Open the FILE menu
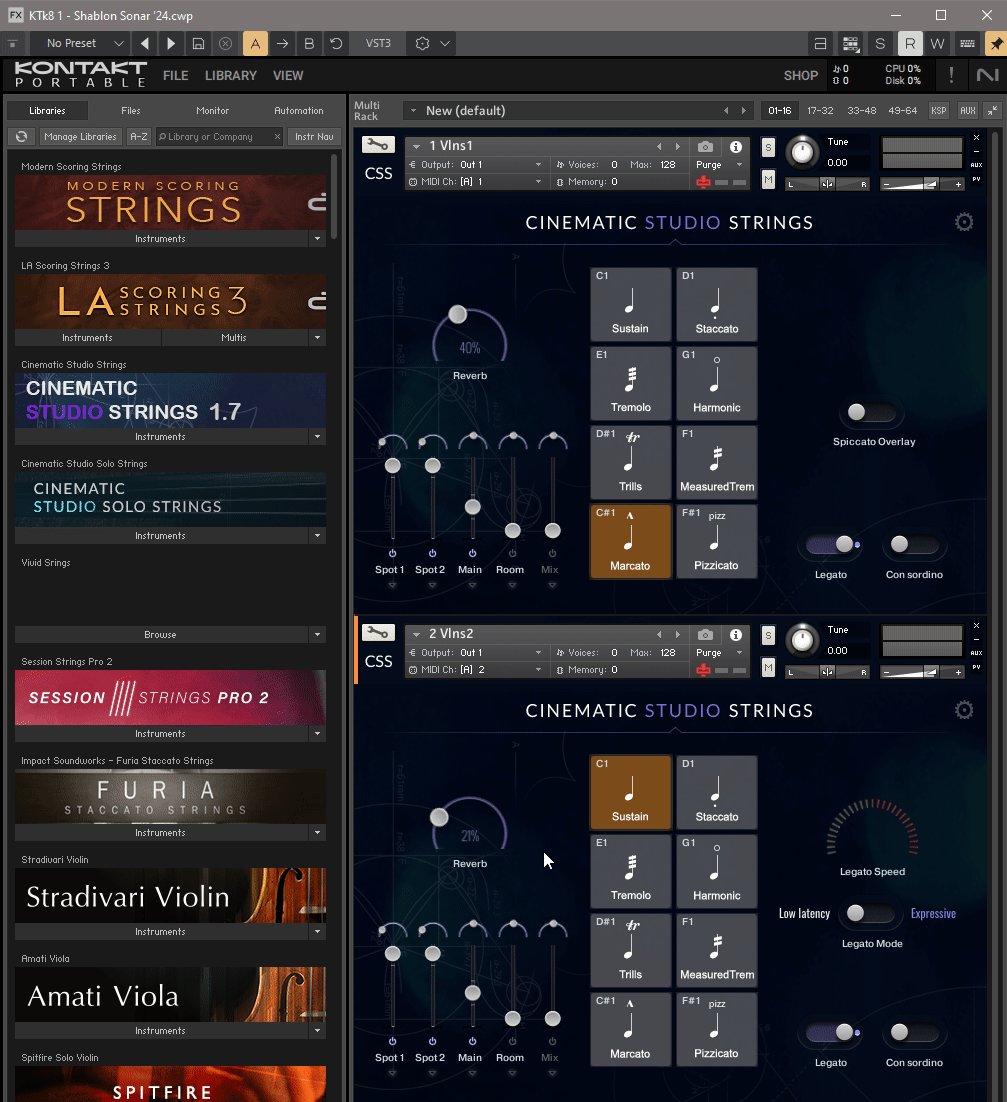The width and height of the screenshot is (1007, 1102). point(176,76)
